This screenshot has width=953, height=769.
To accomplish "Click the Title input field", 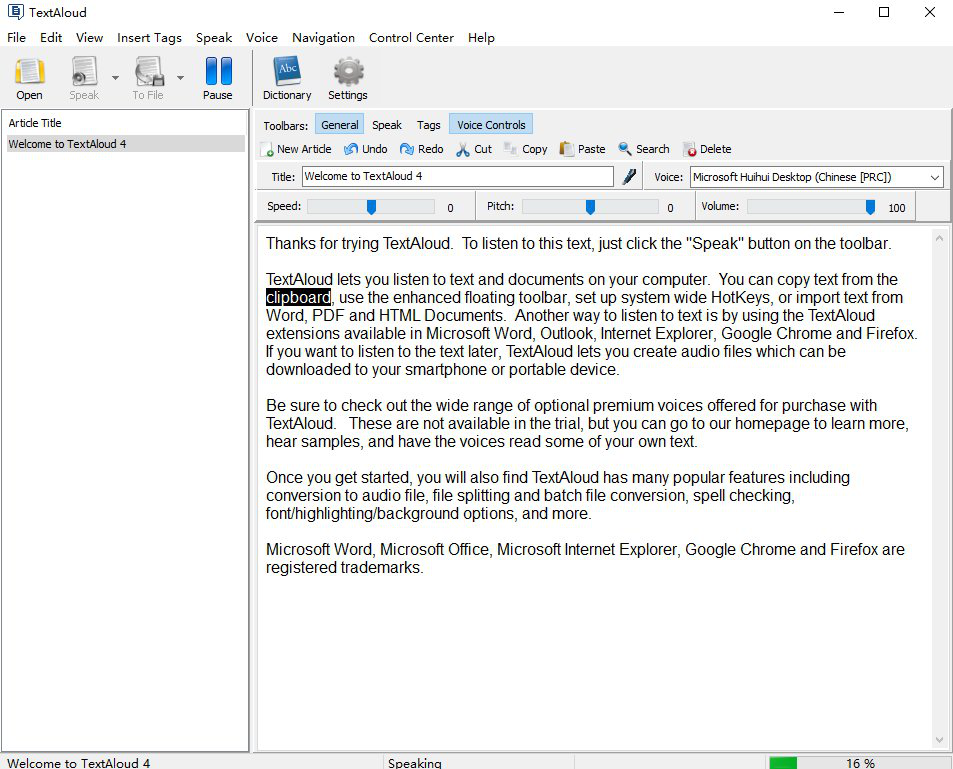I will click(x=458, y=176).
